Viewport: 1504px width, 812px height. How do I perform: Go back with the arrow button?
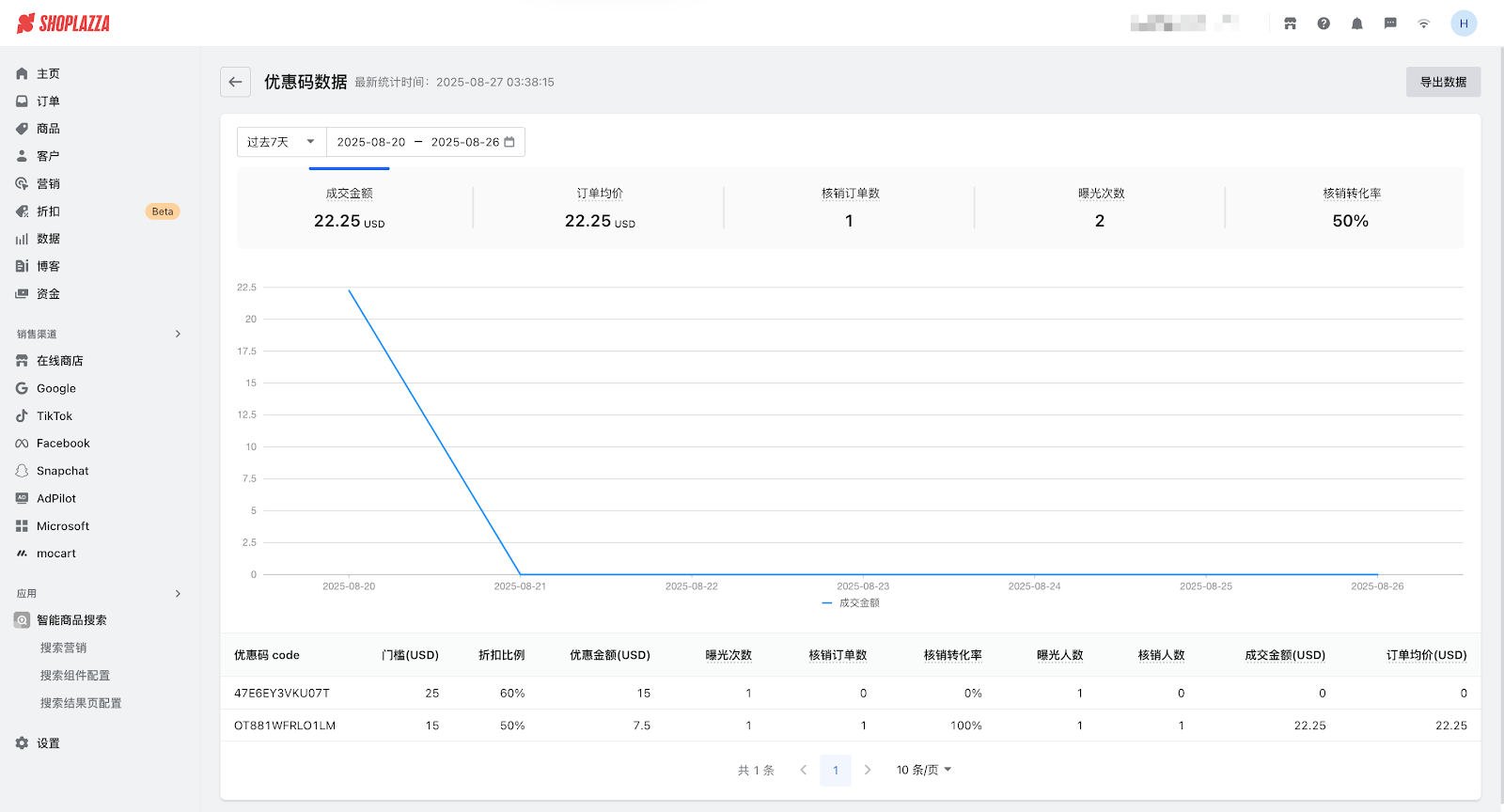[x=236, y=82]
